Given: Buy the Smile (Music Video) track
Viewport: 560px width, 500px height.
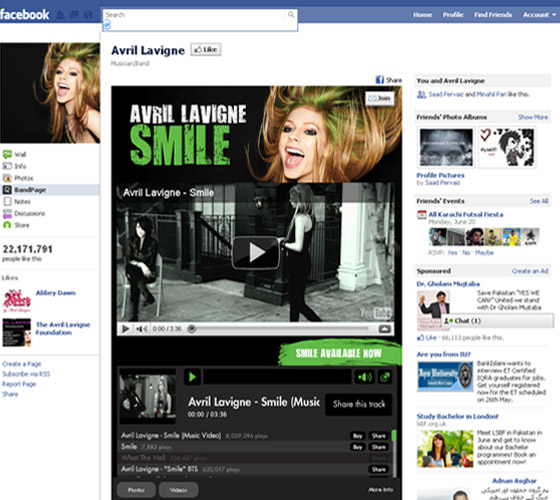Looking at the screenshot, I should tap(358, 436).
